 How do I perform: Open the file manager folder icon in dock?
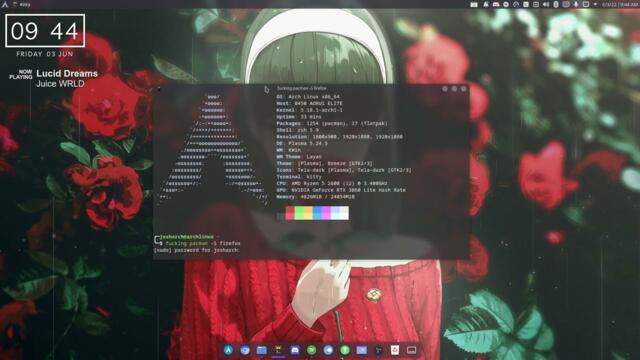click(x=262, y=350)
